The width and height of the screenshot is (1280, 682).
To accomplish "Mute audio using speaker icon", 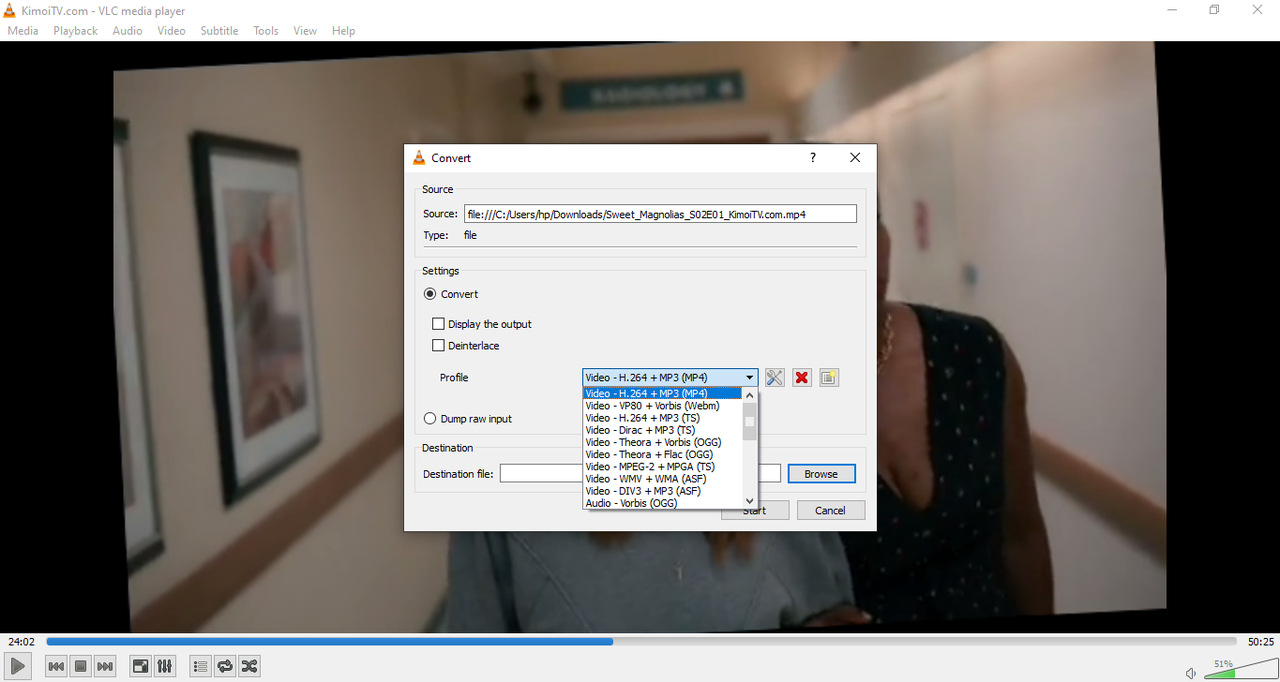I will click(x=1190, y=673).
